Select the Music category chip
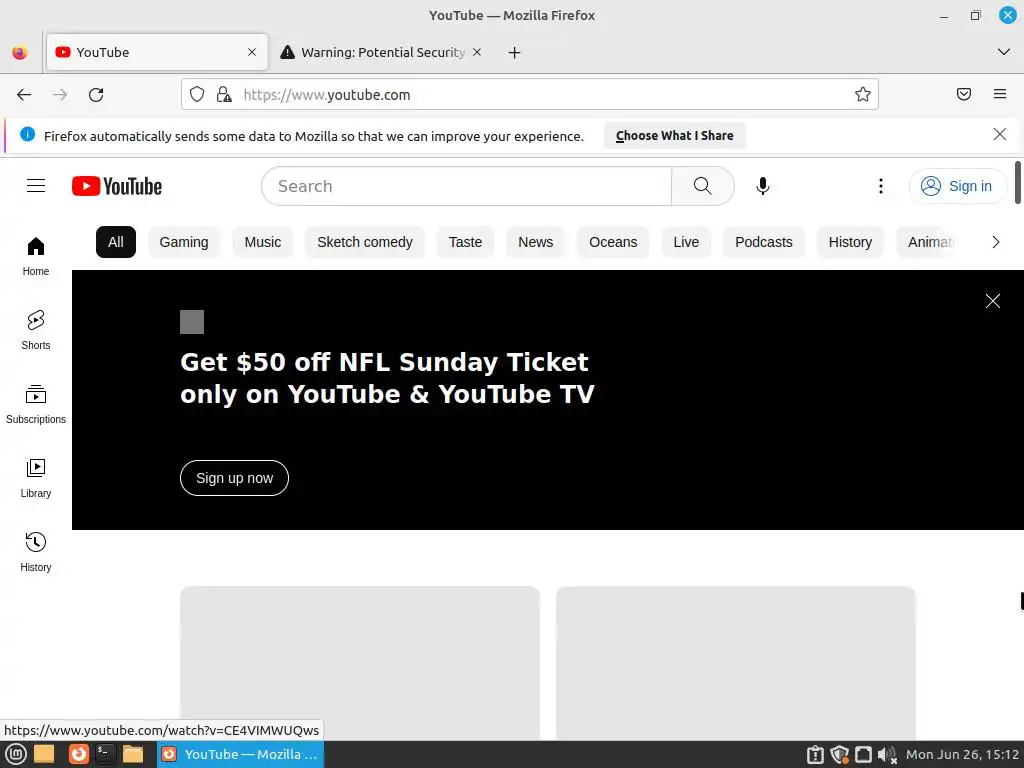This screenshot has width=1024, height=768. 263,242
